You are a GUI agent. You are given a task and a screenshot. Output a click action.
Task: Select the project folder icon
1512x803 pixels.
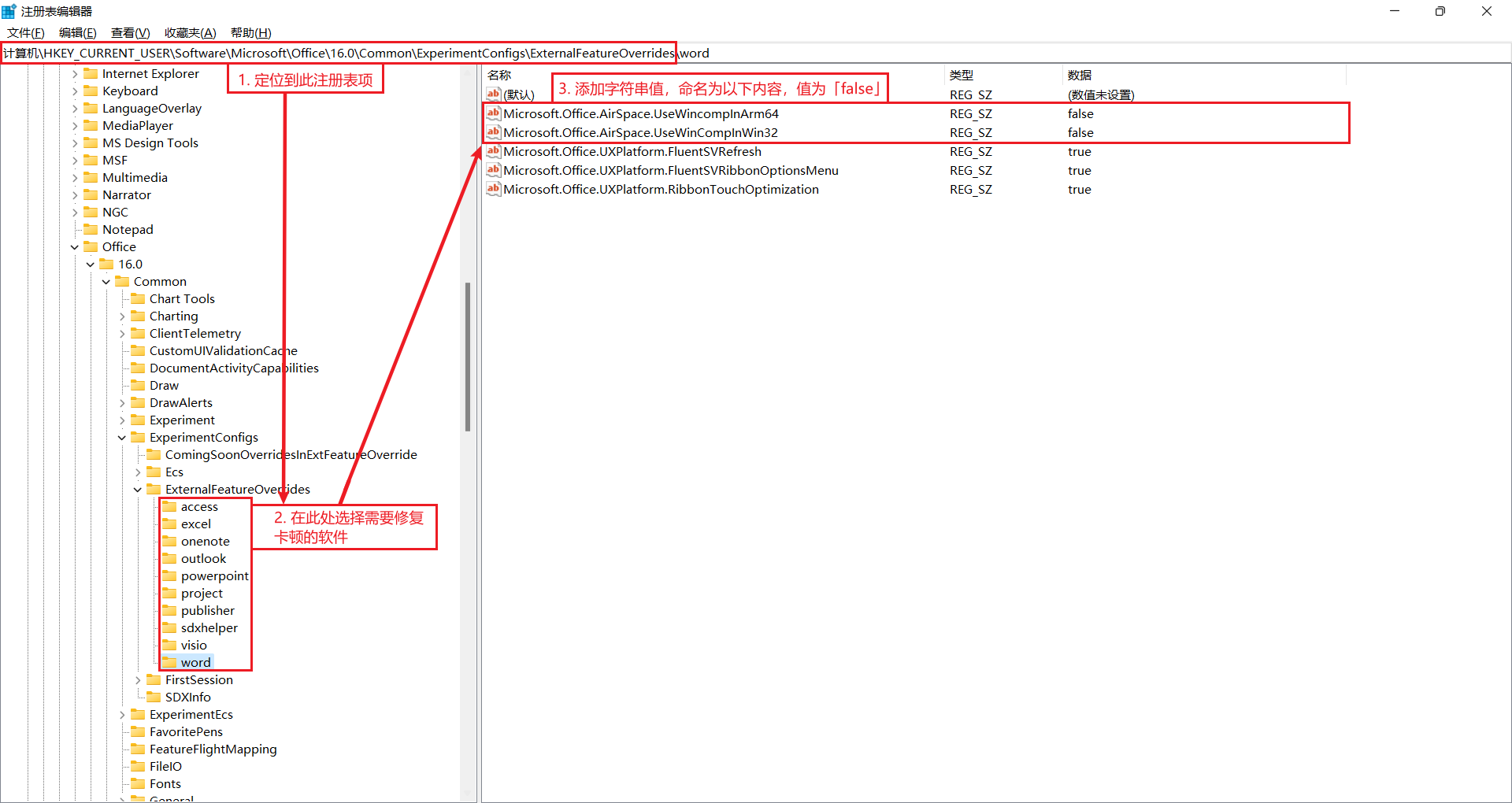[x=169, y=593]
